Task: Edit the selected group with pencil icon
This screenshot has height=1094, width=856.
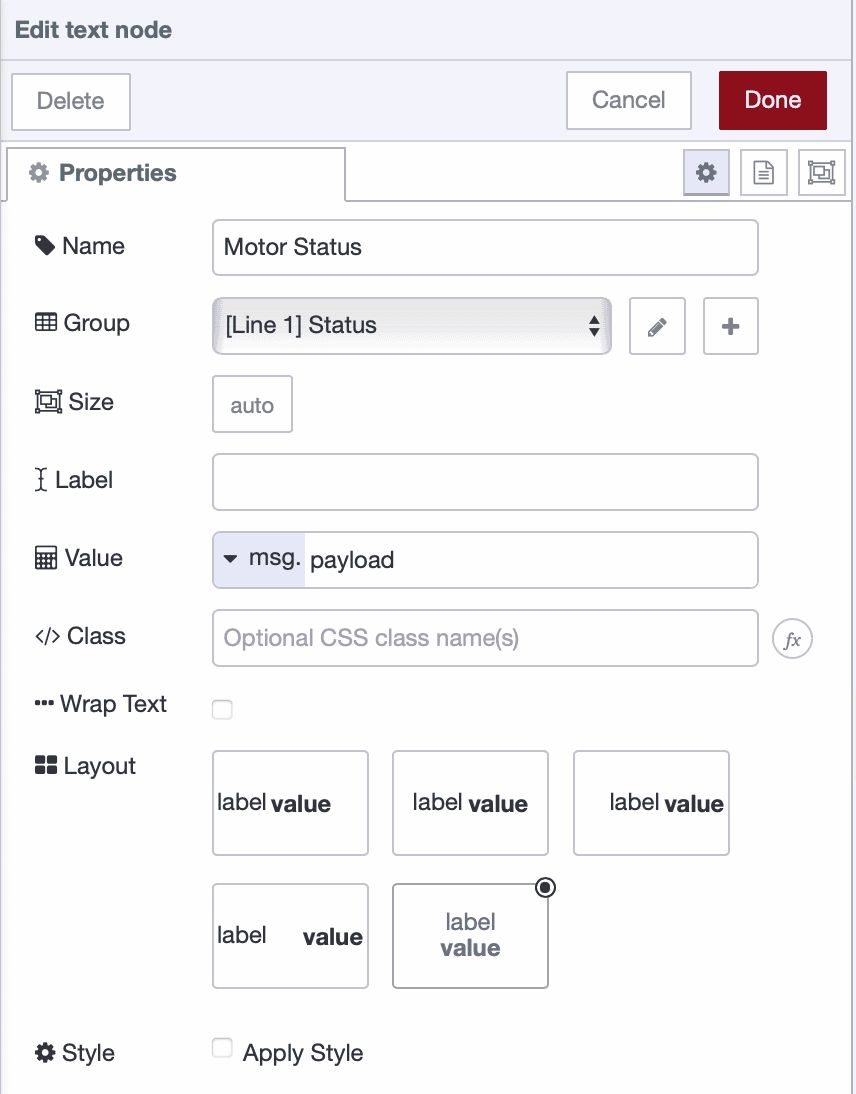Action: pos(657,326)
